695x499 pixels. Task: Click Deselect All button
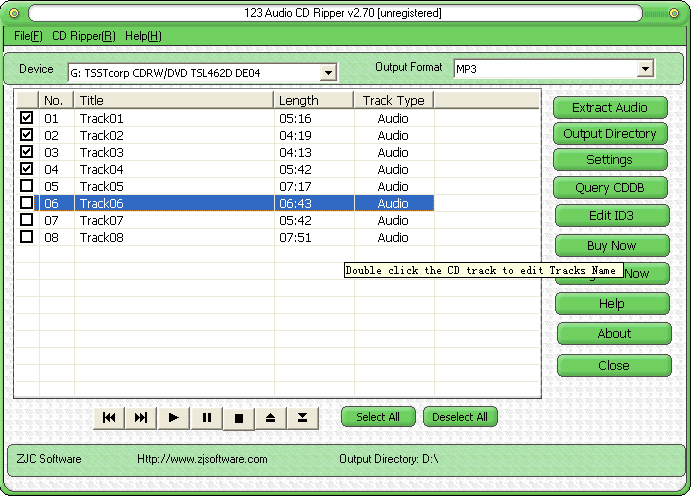pyautogui.click(x=460, y=417)
